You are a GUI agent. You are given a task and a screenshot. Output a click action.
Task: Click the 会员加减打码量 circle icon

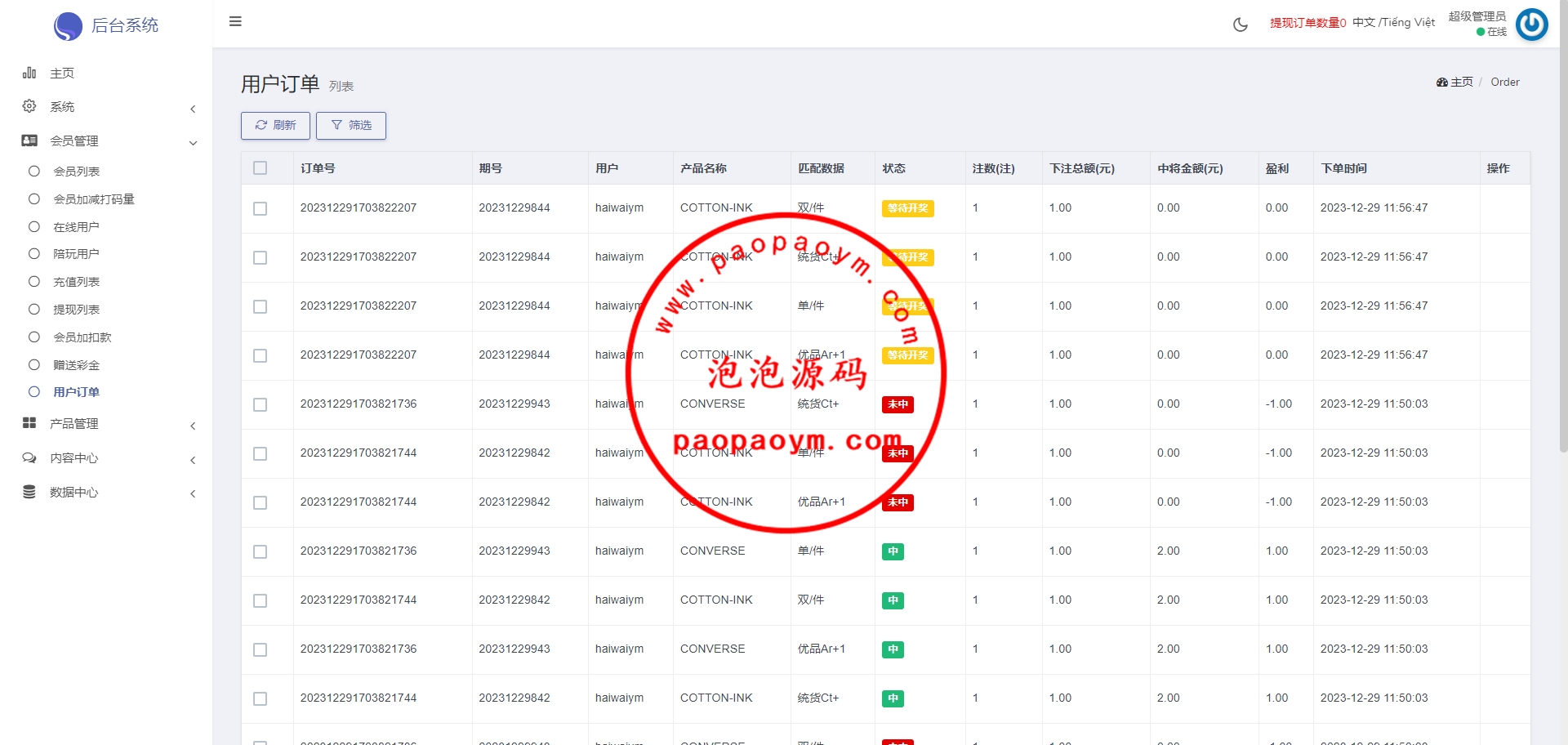[34, 199]
